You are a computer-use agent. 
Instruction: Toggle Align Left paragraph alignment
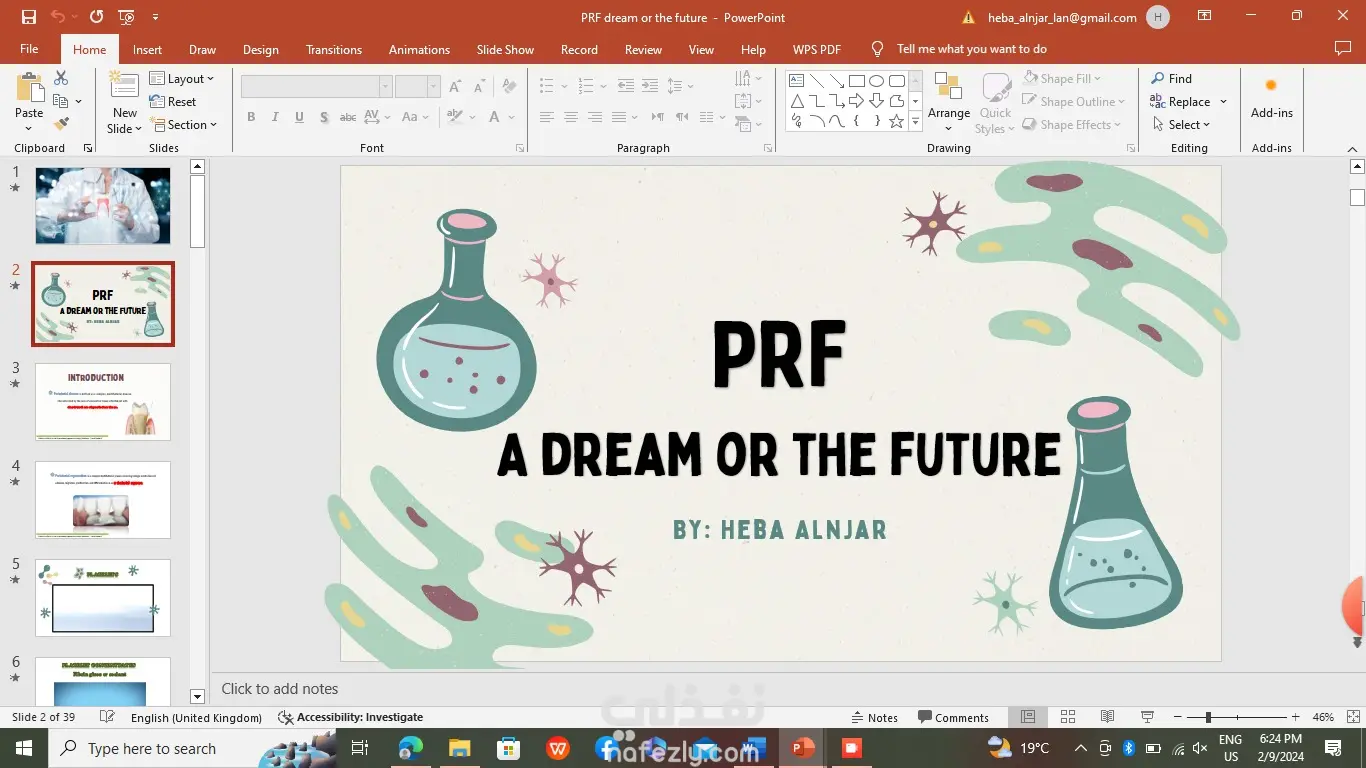[x=546, y=117]
